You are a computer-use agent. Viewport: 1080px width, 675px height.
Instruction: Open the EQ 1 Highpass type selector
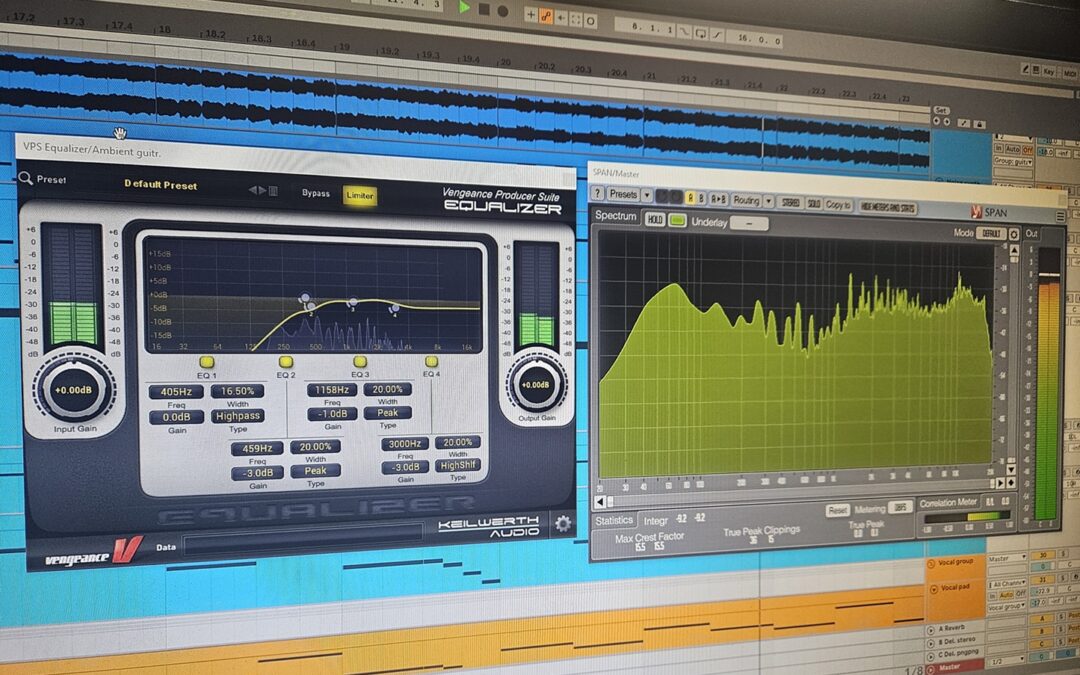238,416
